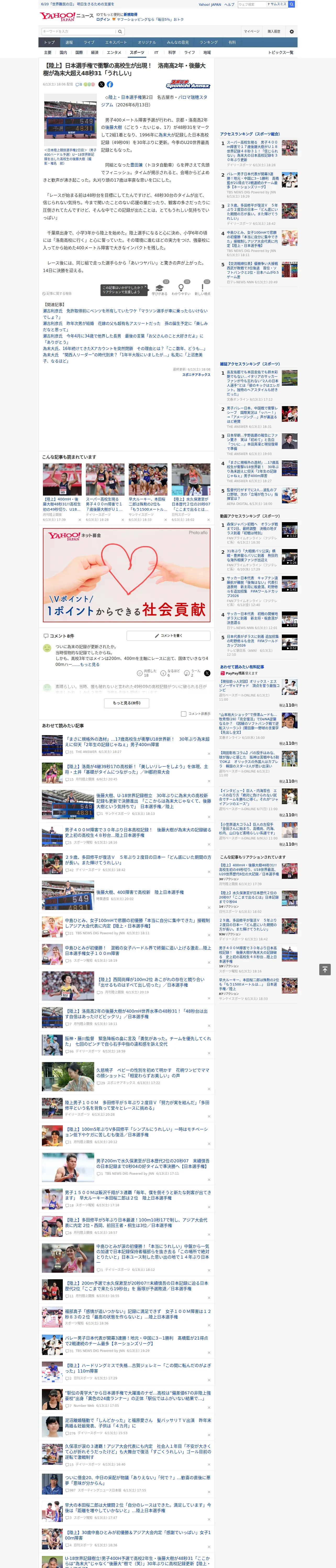Open the スポニチアネックス source link below the article

pyautogui.click(x=196, y=375)
